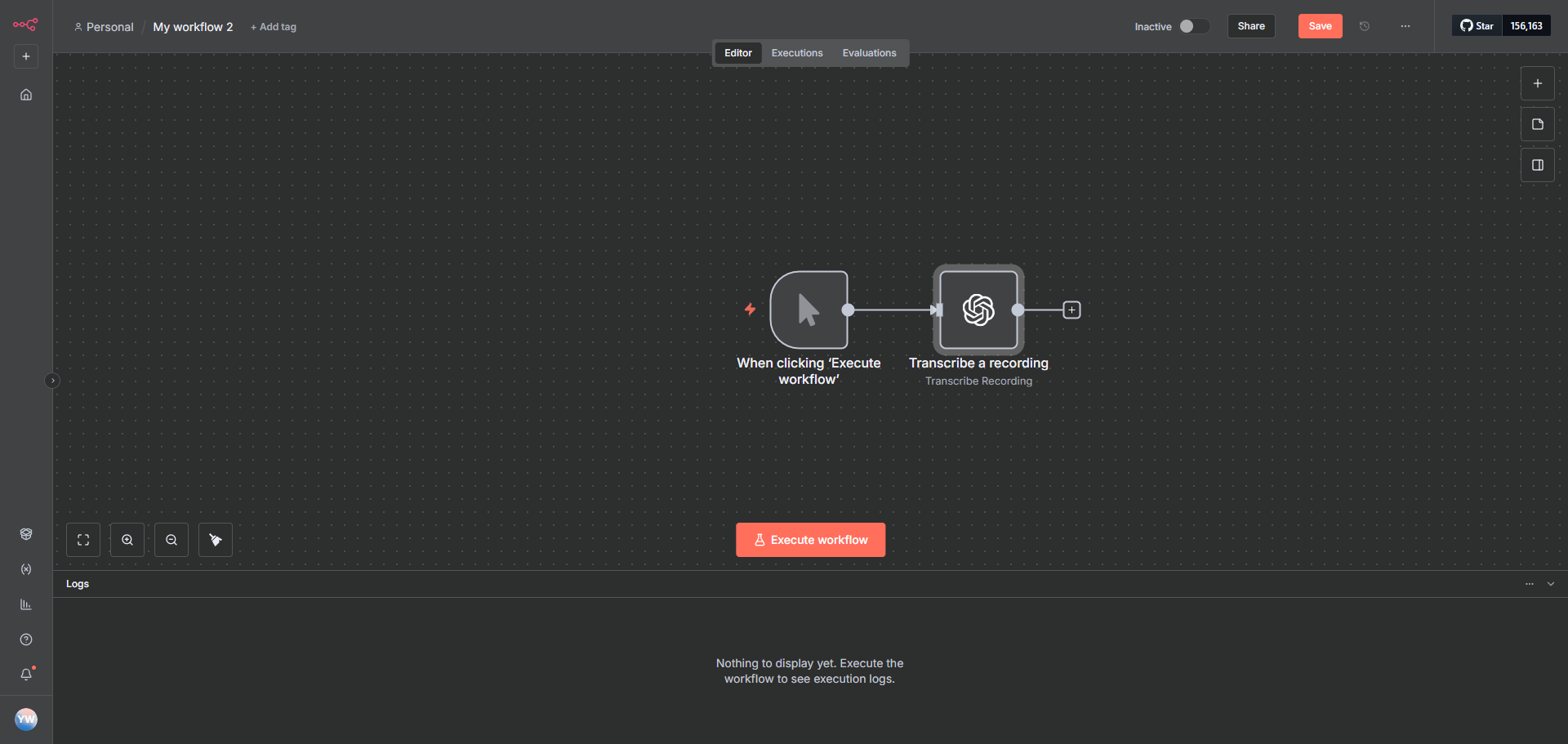Add a sticky note to canvas
Viewport: 1568px width, 744px height.
click(x=1537, y=124)
